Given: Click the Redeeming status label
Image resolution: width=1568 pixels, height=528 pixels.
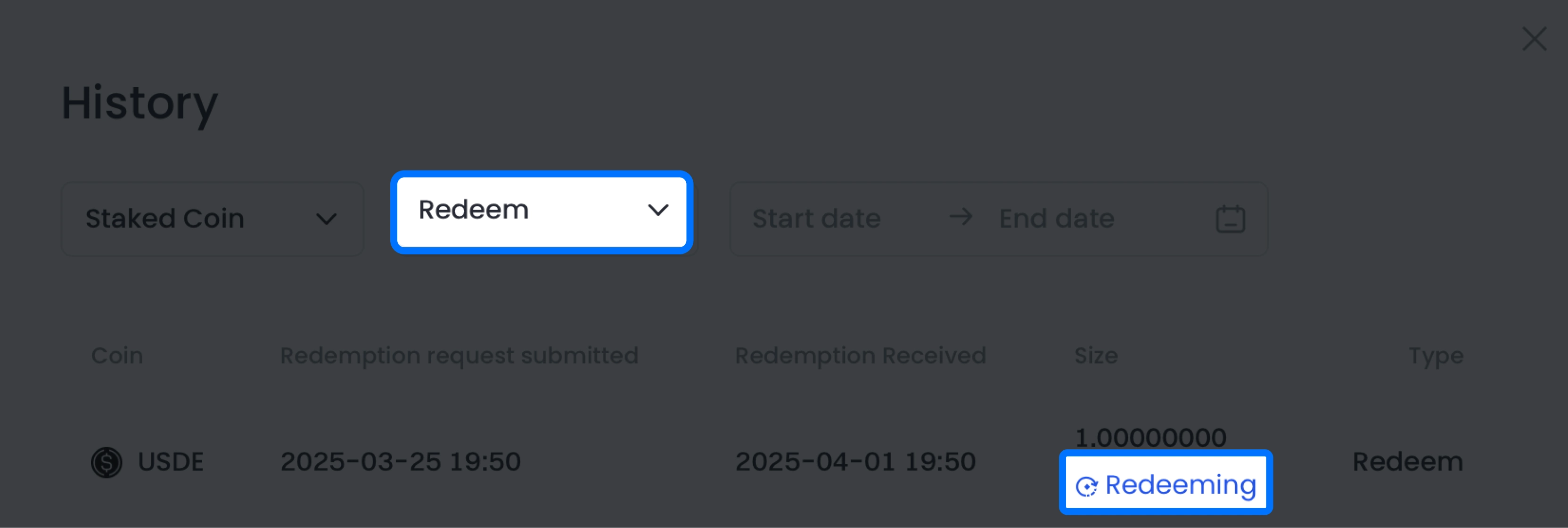Looking at the screenshot, I should click(x=1180, y=485).
